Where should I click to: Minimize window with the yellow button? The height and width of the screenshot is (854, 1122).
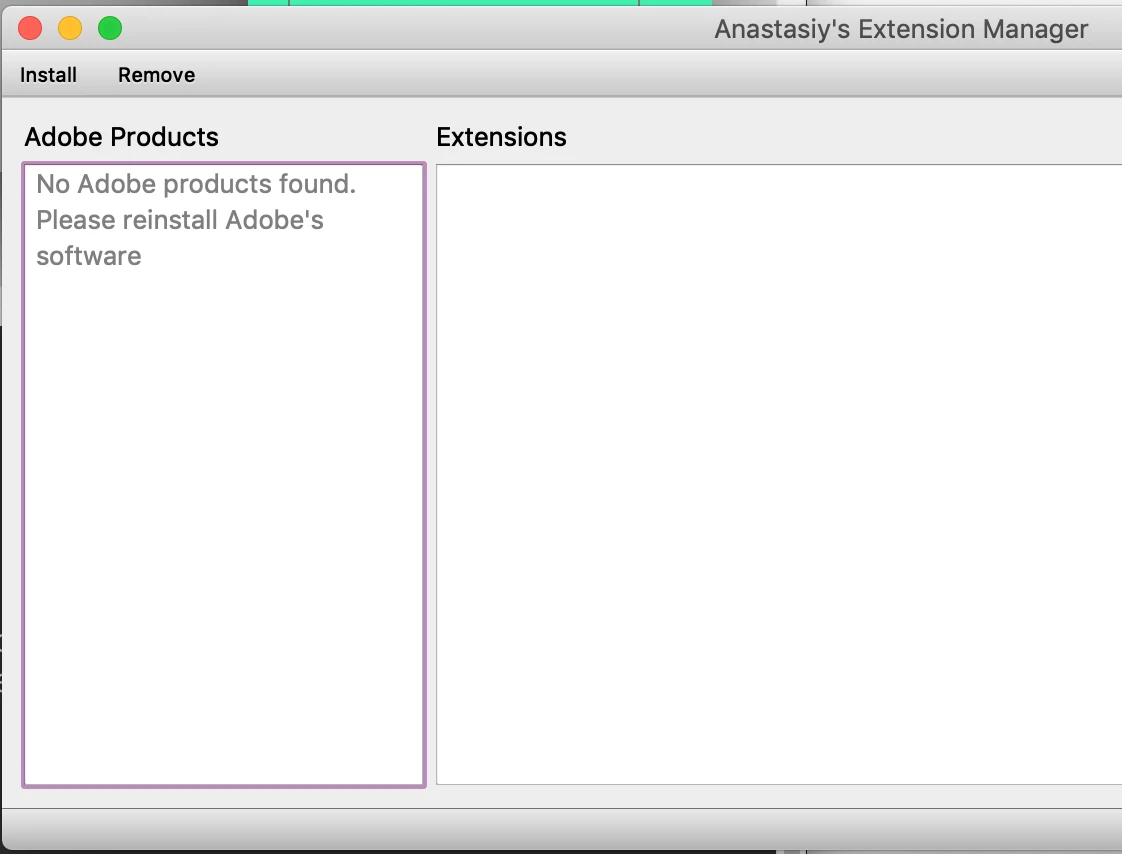pyautogui.click(x=70, y=29)
